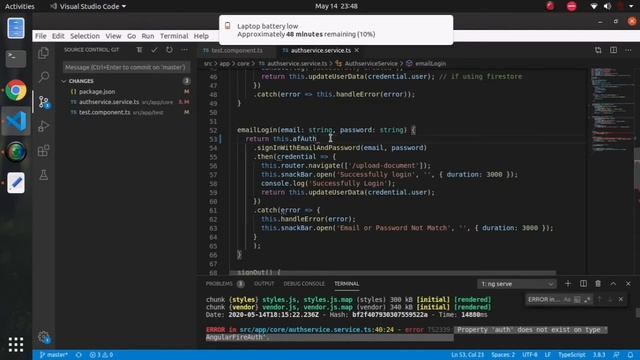Change UTF-8 encoding in status bar
The width and height of the screenshot is (640, 360).
[530, 355]
